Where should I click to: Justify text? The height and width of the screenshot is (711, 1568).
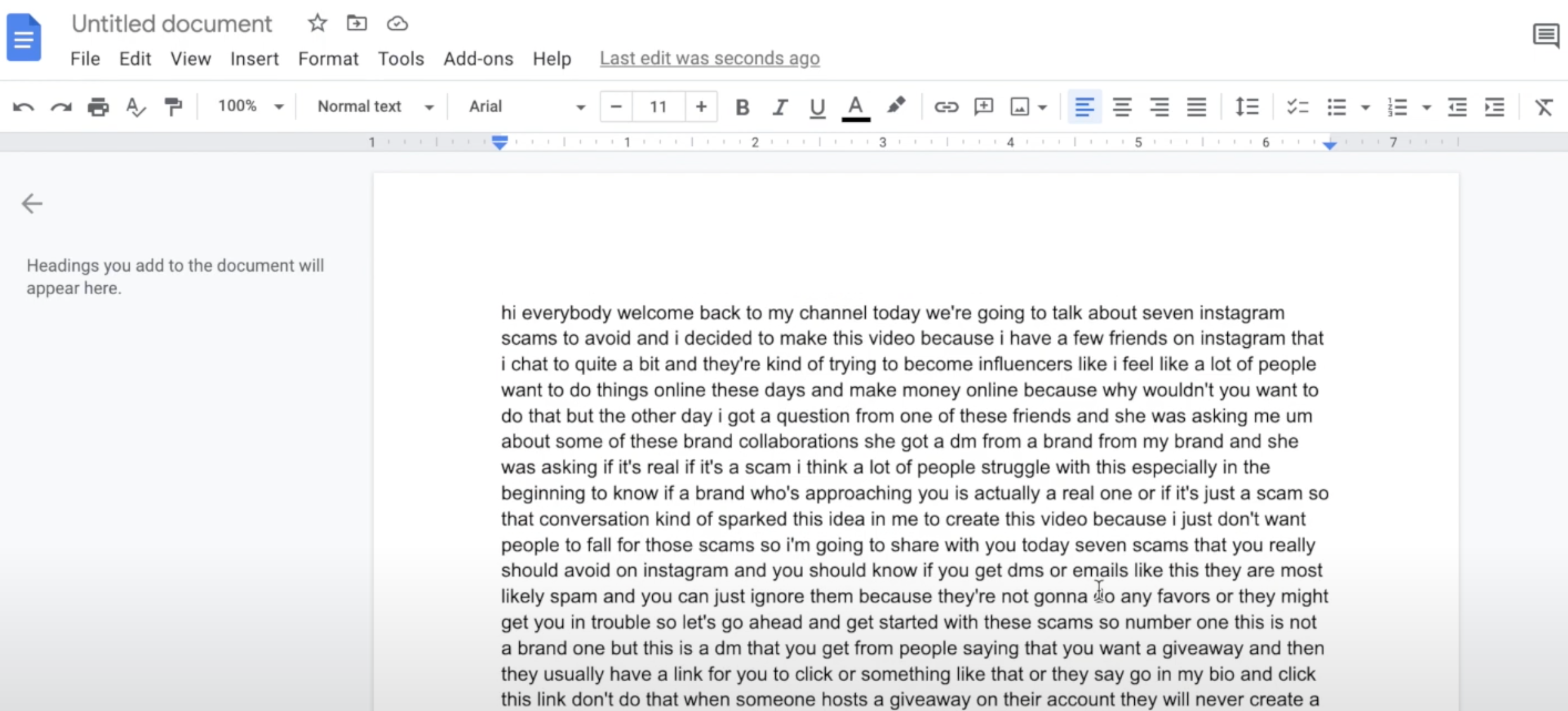pyautogui.click(x=1197, y=106)
